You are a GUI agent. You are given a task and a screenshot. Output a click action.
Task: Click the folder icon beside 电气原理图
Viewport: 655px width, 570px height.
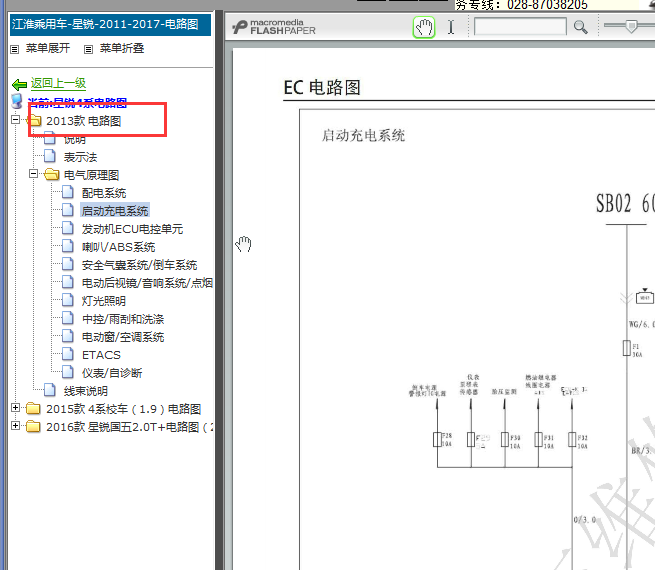point(51,174)
